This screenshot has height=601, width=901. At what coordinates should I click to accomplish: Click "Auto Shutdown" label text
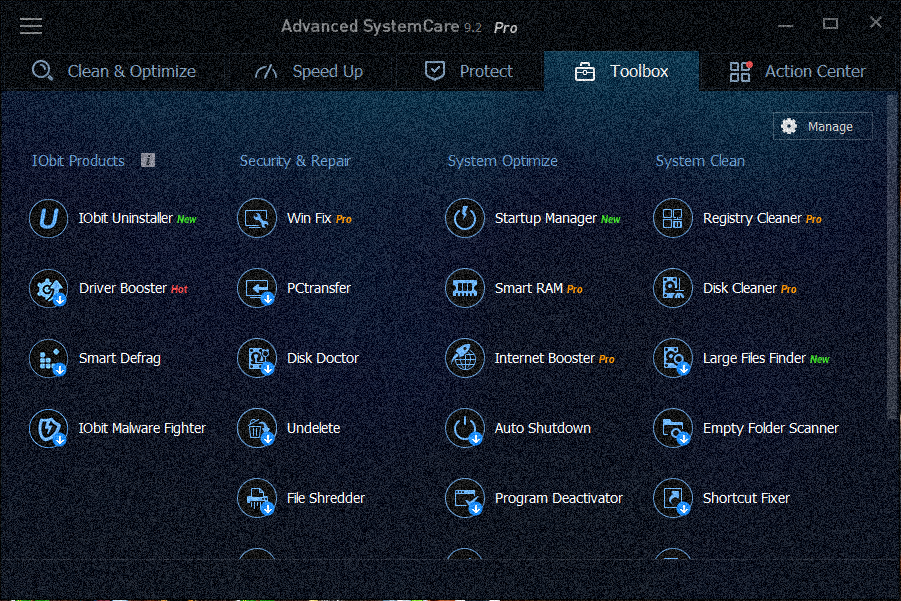tap(543, 429)
